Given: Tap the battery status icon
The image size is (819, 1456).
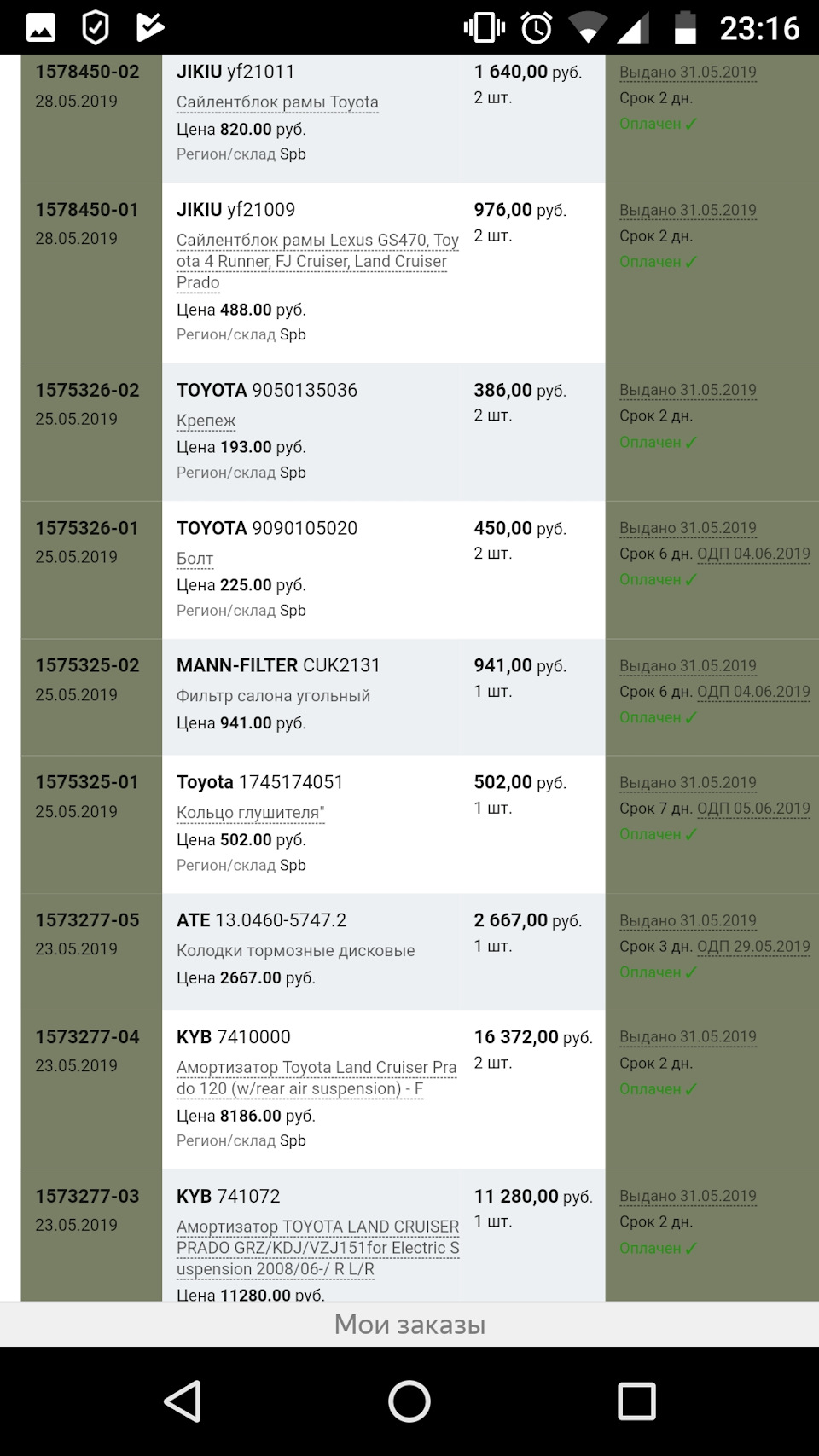Looking at the screenshot, I should tap(685, 28).
